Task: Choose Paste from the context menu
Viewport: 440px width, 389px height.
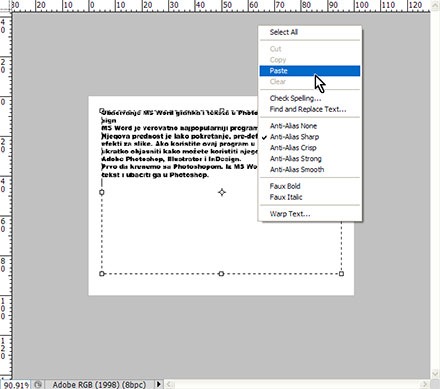Action: click(x=310, y=71)
